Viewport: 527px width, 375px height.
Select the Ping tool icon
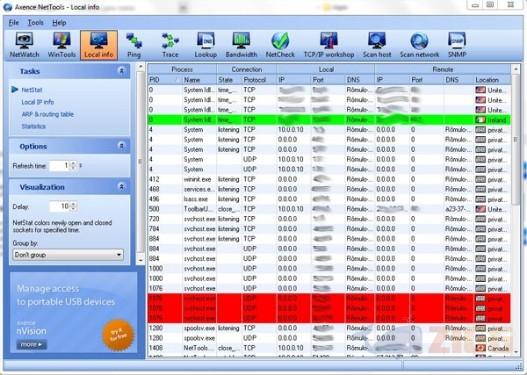(x=134, y=45)
